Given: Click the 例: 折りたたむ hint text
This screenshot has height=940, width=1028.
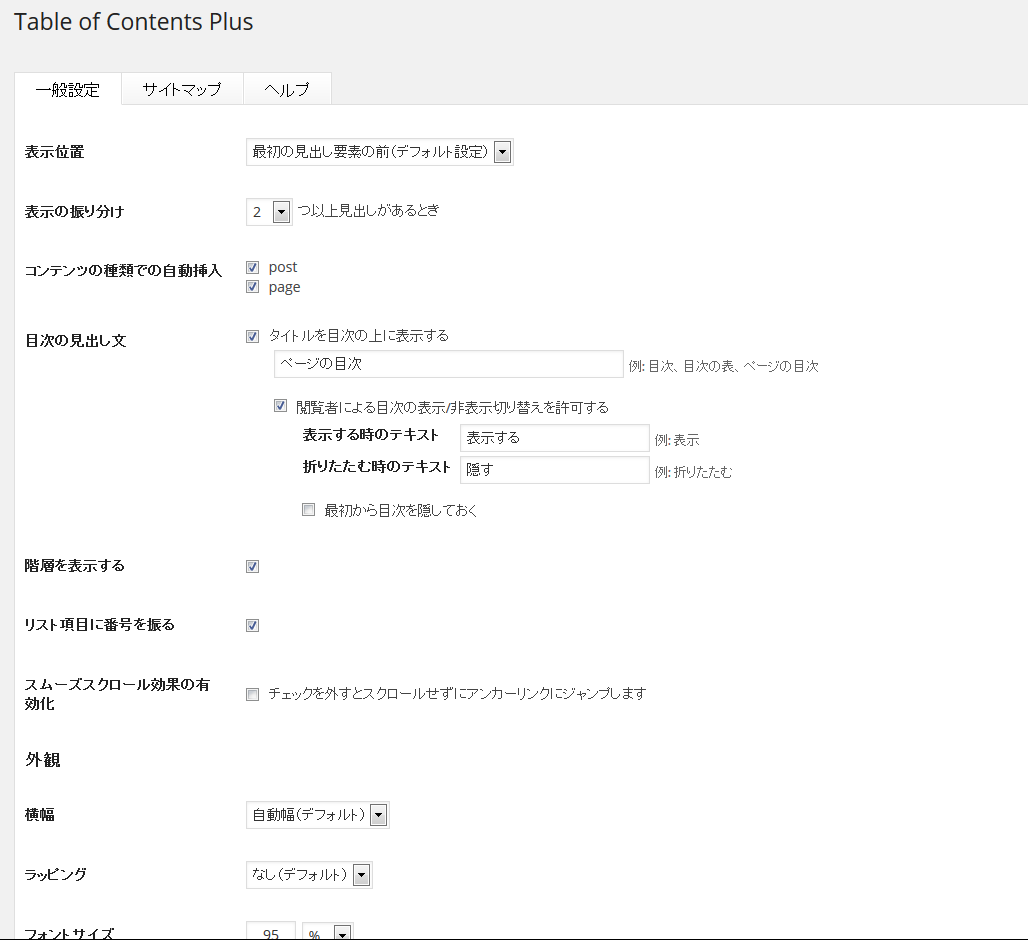Looking at the screenshot, I should pyautogui.click(x=694, y=472).
